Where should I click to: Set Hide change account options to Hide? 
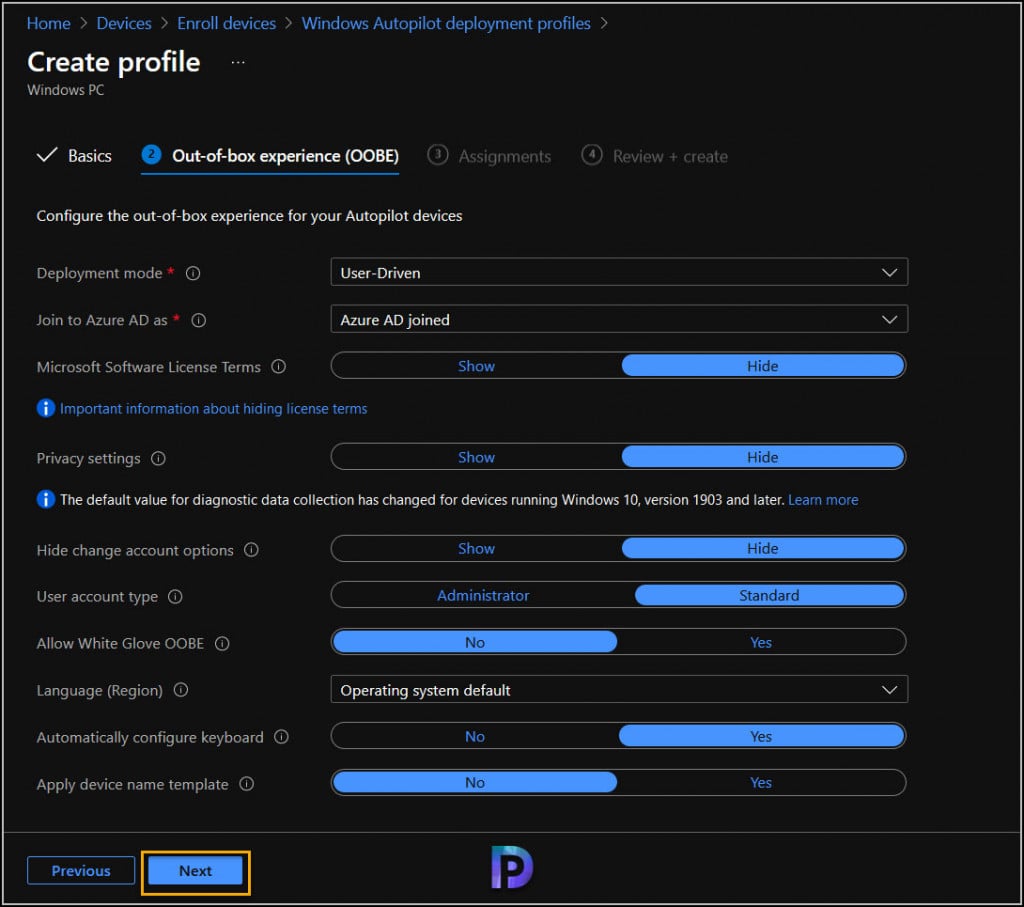coord(762,549)
